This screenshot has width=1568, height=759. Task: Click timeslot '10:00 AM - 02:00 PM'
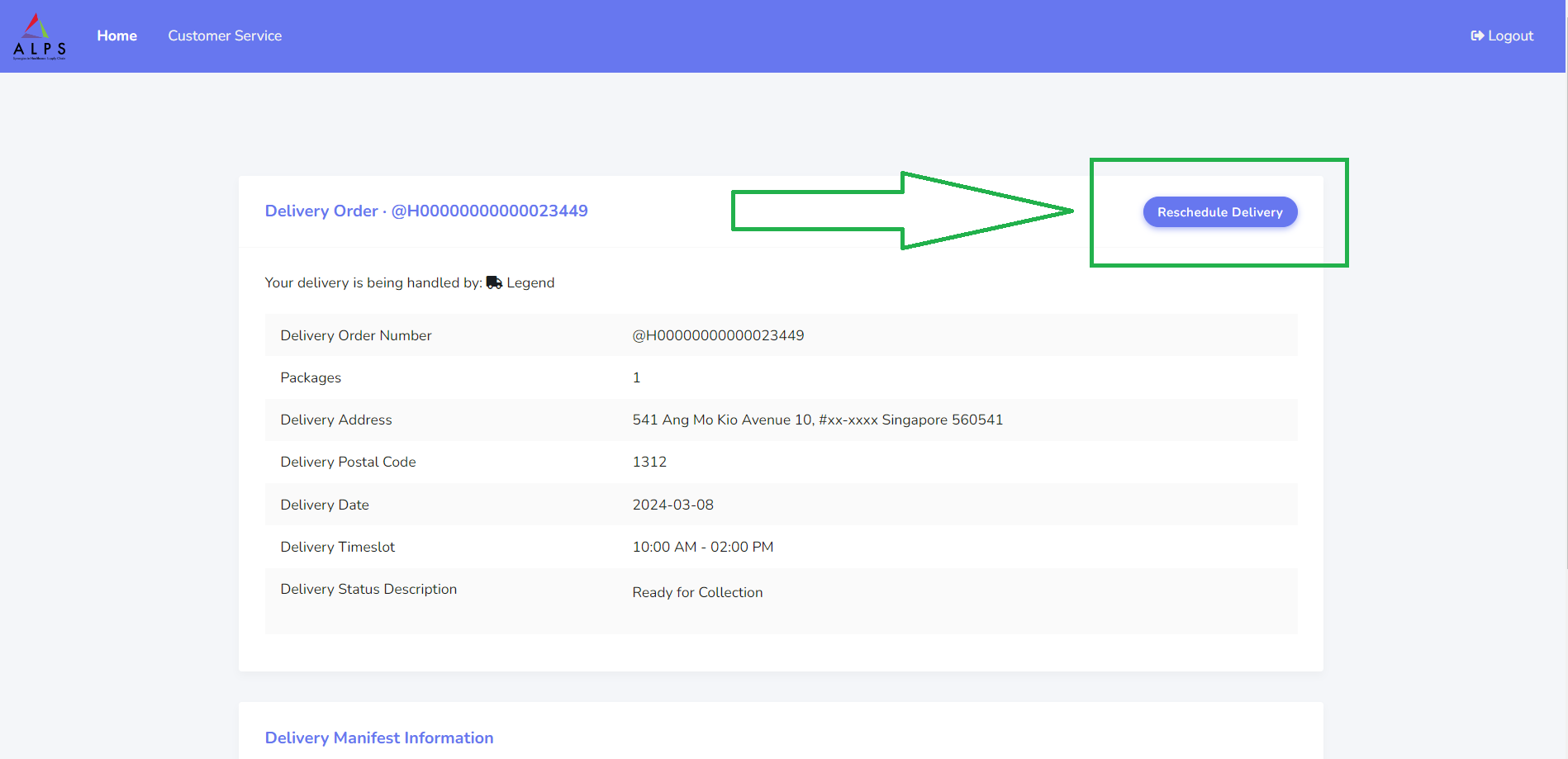coord(702,547)
